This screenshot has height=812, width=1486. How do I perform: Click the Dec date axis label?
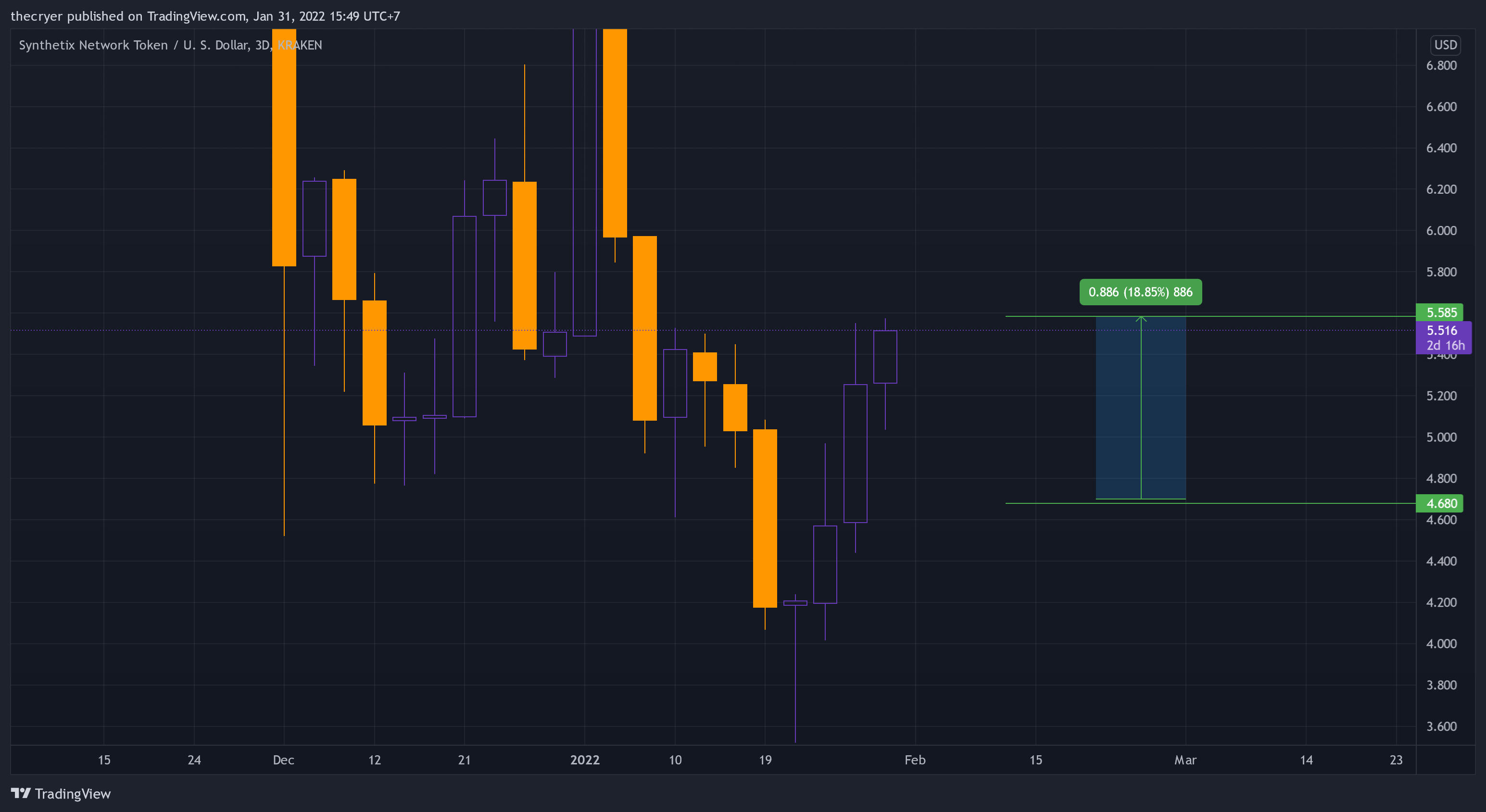pyautogui.click(x=283, y=760)
